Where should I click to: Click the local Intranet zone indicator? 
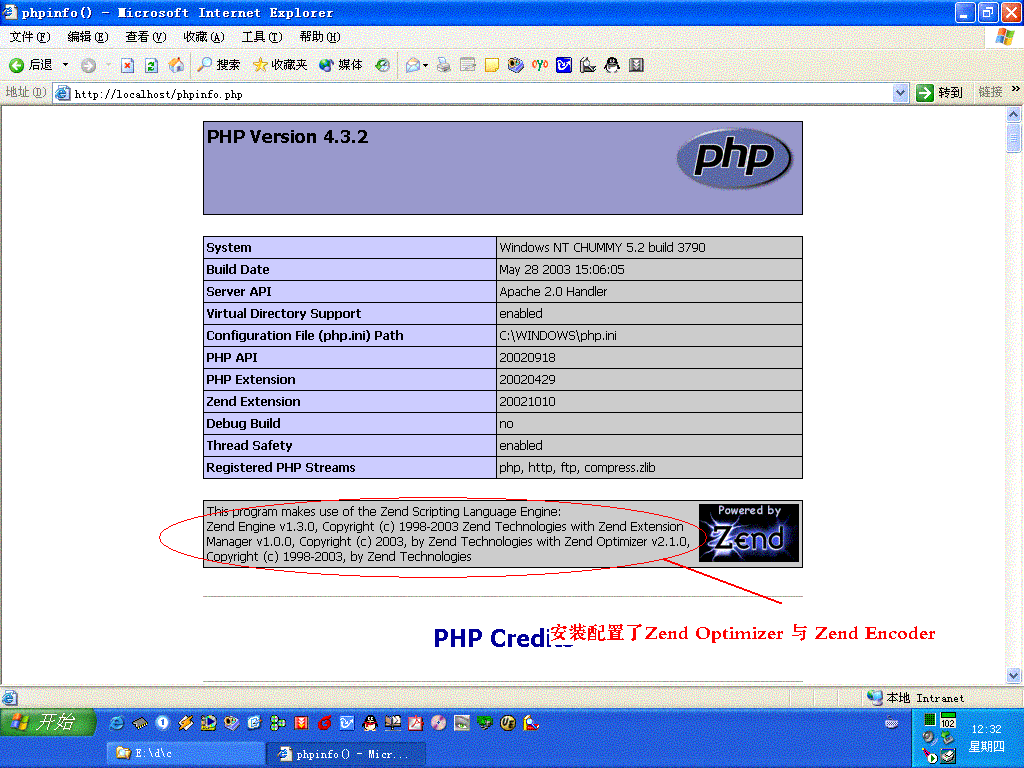click(x=916, y=698)
